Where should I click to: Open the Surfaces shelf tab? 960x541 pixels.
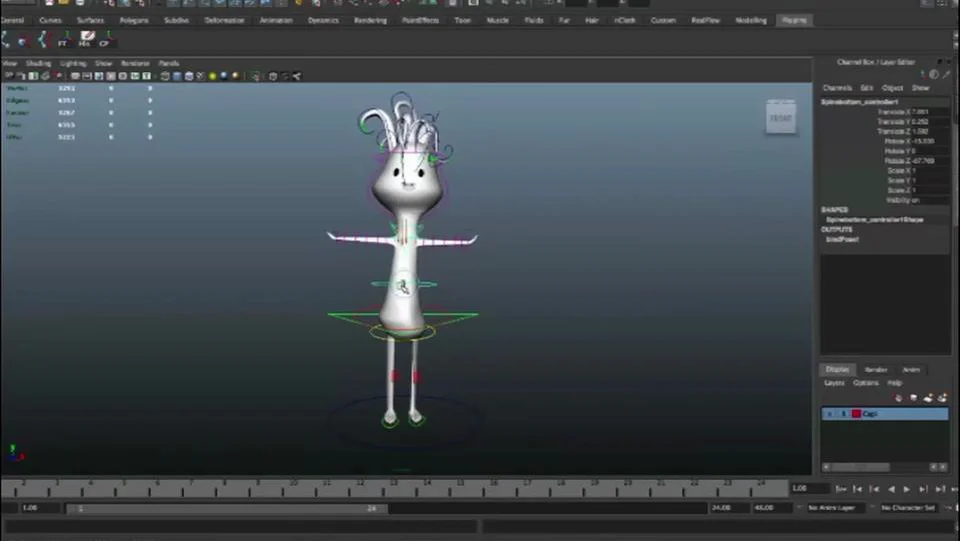pyautogui.click(x=91, y=20)
